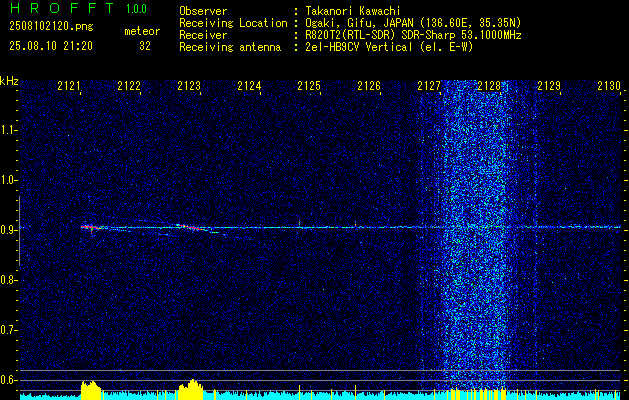Click the yellow power peak below 2123

pyautogui.click(x=191, y=389)
